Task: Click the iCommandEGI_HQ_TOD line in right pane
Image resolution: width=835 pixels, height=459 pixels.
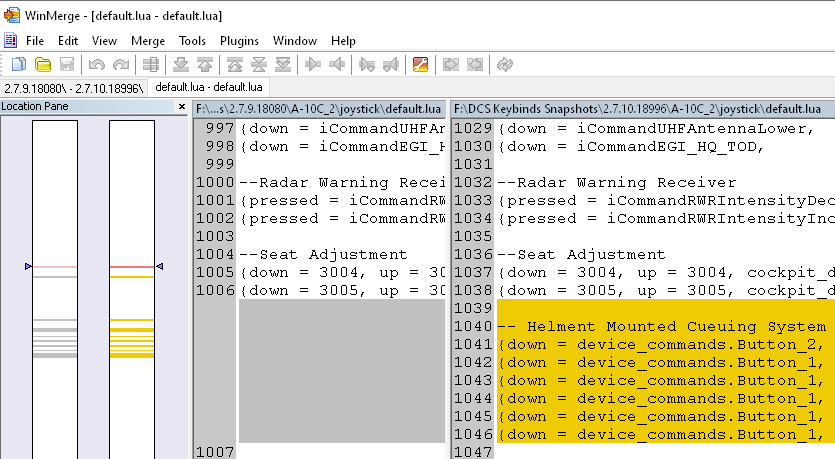Action: [631, 146]
